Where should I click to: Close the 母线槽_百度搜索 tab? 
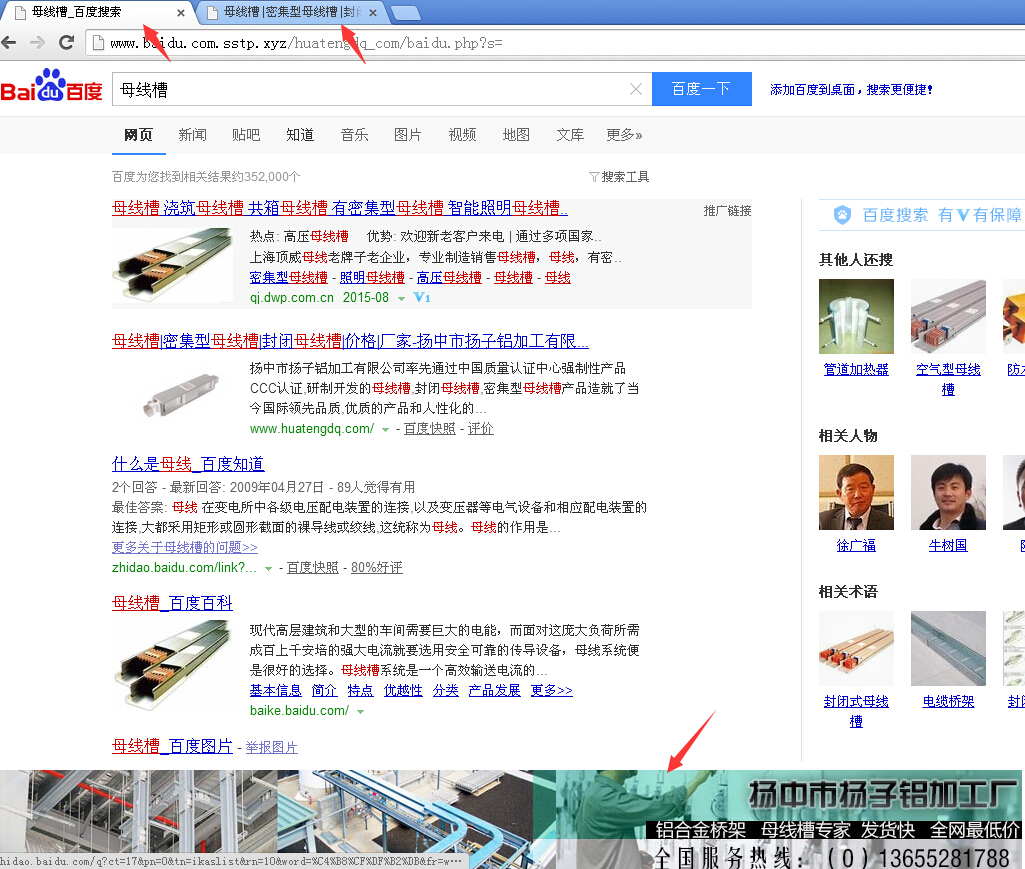point(180,12)
